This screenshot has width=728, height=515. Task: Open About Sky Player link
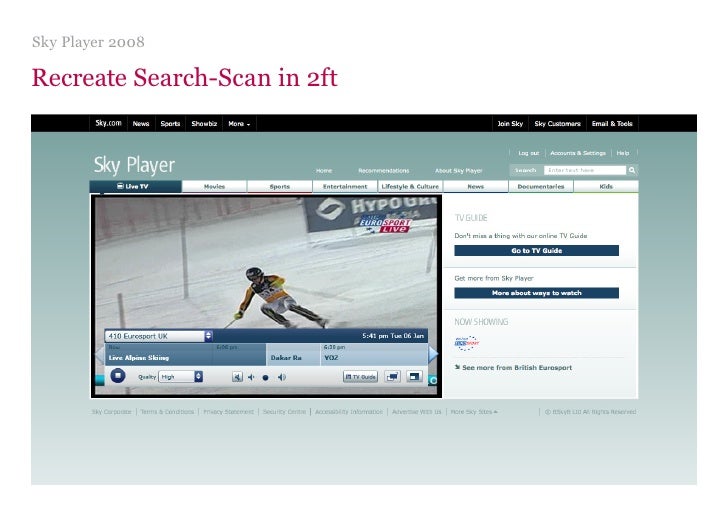click(459, 170)
